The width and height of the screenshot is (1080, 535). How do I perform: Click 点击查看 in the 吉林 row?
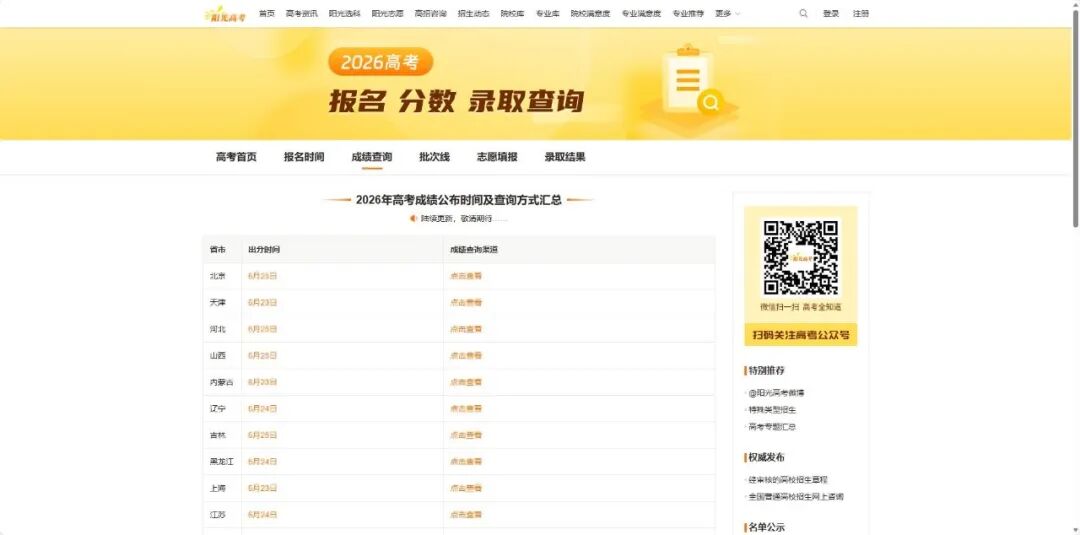[x=466, y=435]
